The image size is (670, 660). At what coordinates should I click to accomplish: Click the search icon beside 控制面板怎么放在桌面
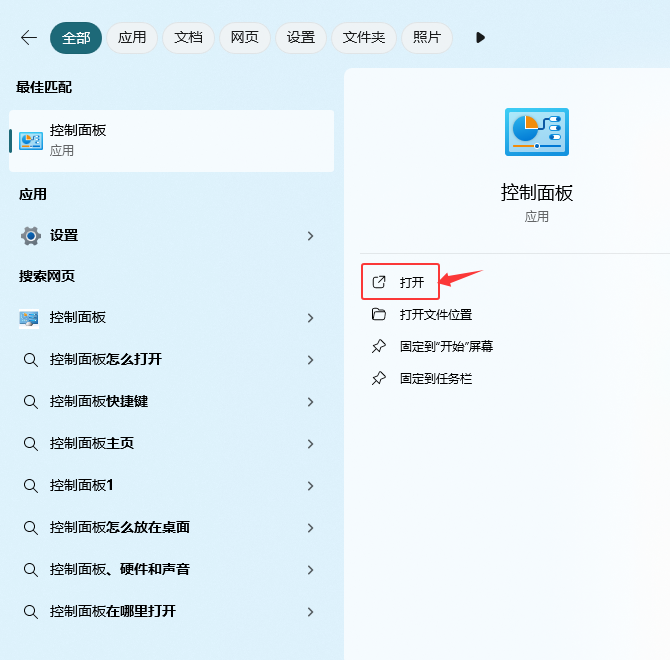30,528
